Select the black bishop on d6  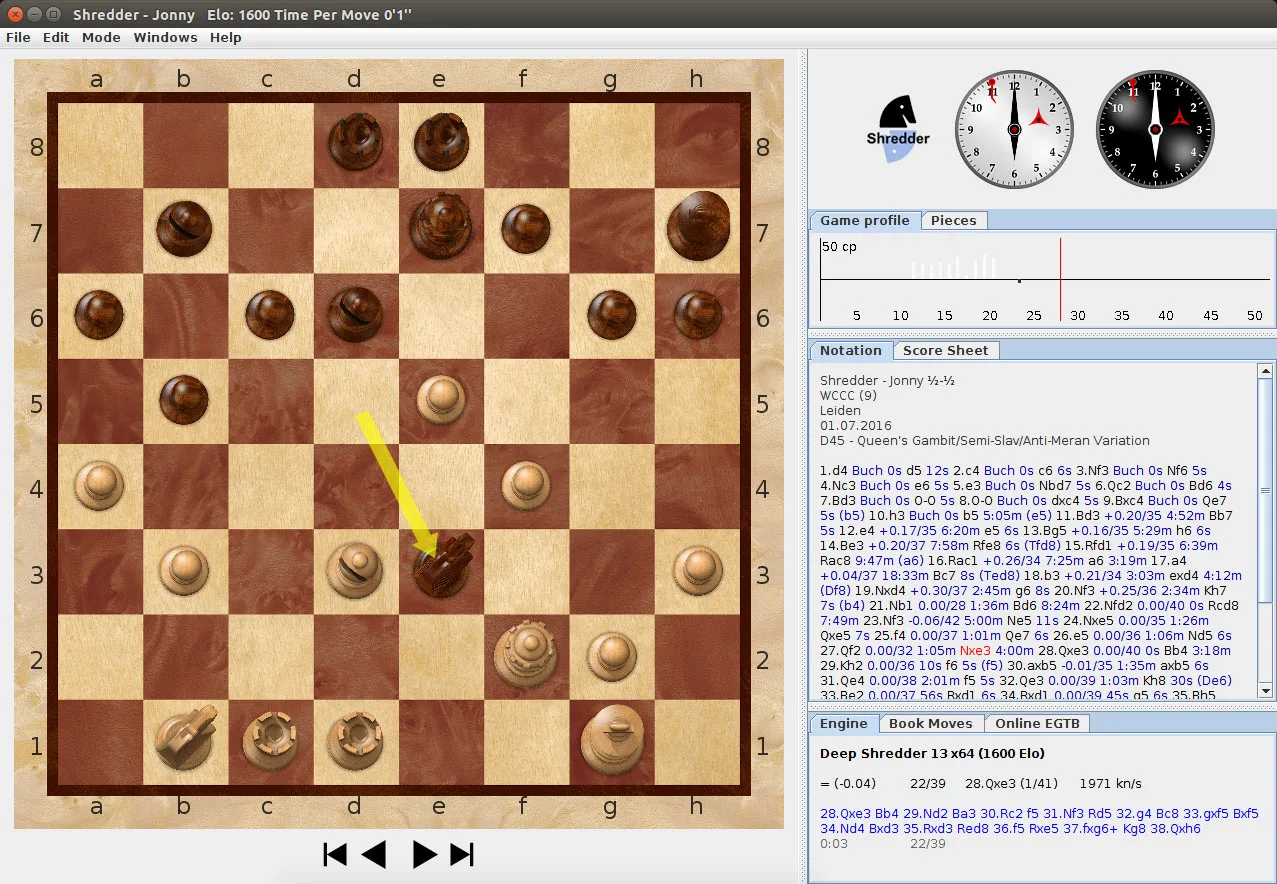pos(356,313)
